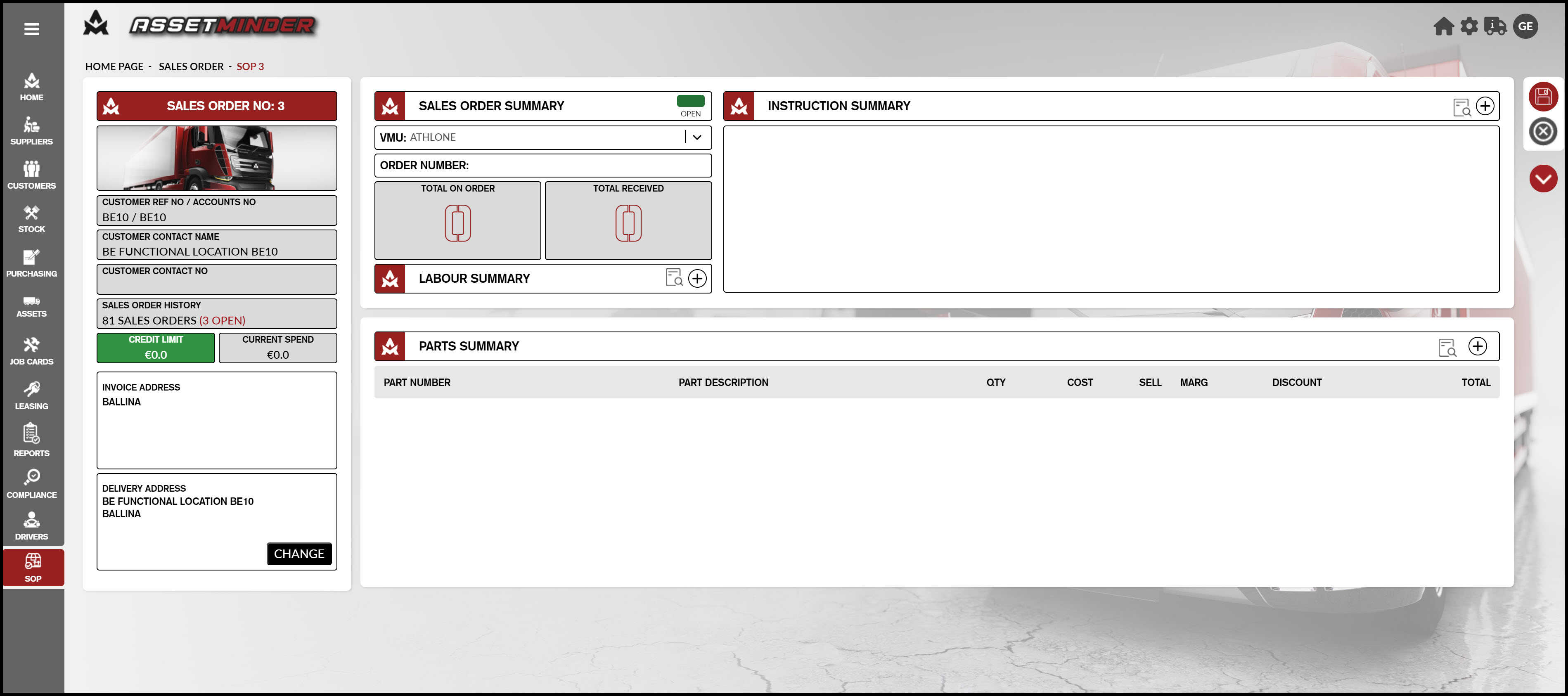
Task: Open GE user profile avatar
Action: click(x=1525, y=26)
